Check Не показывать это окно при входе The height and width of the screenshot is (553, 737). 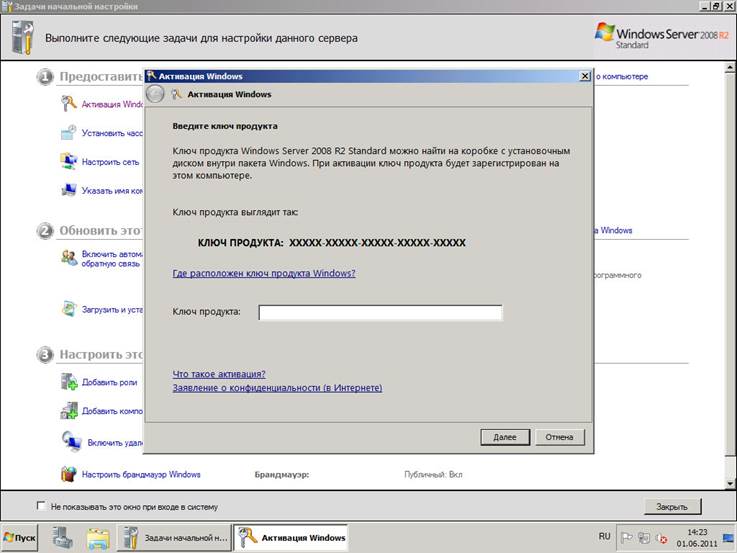(x=41, y=506)
